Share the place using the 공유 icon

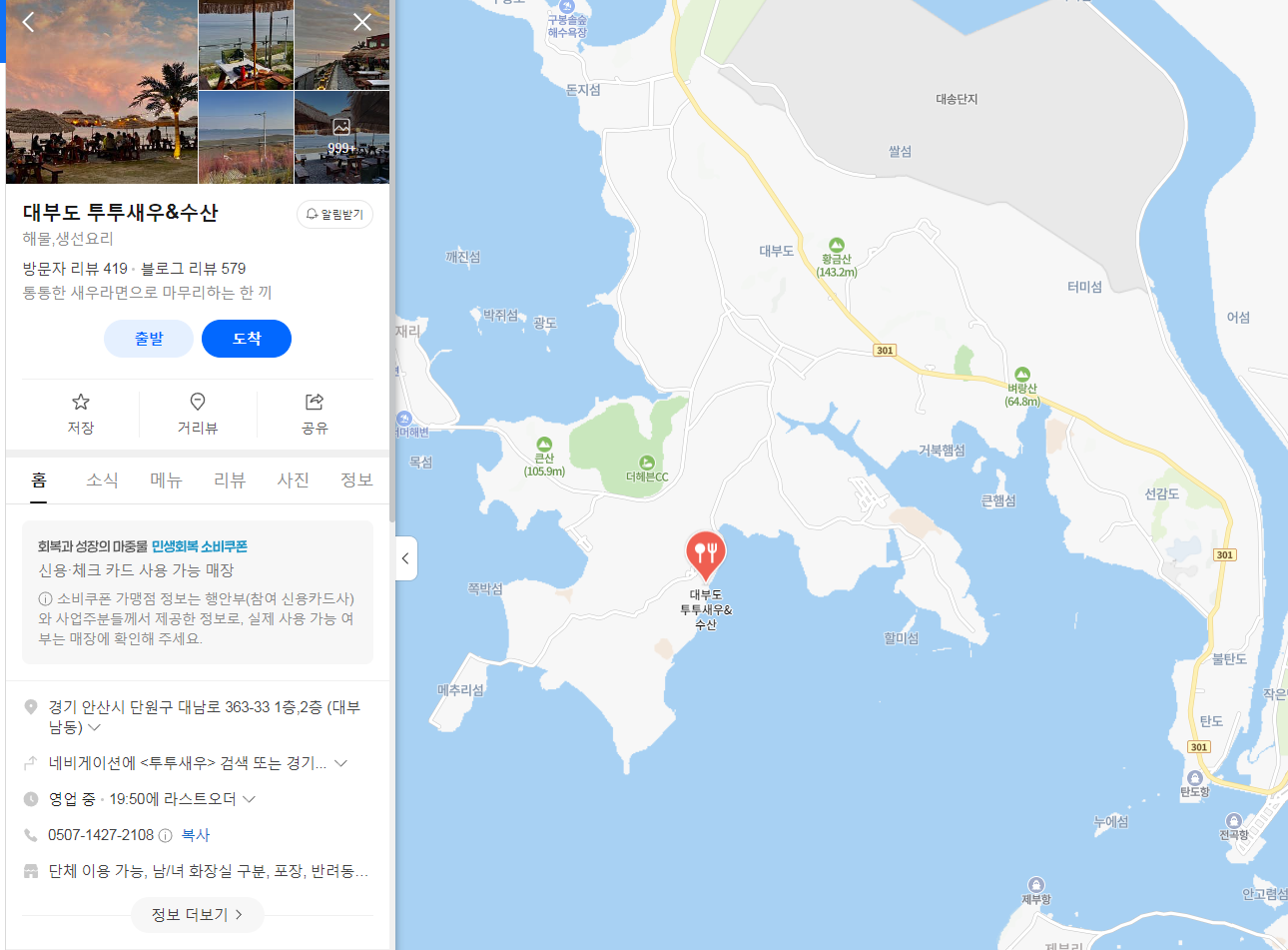pyautogui.click(x=315, y=413)
